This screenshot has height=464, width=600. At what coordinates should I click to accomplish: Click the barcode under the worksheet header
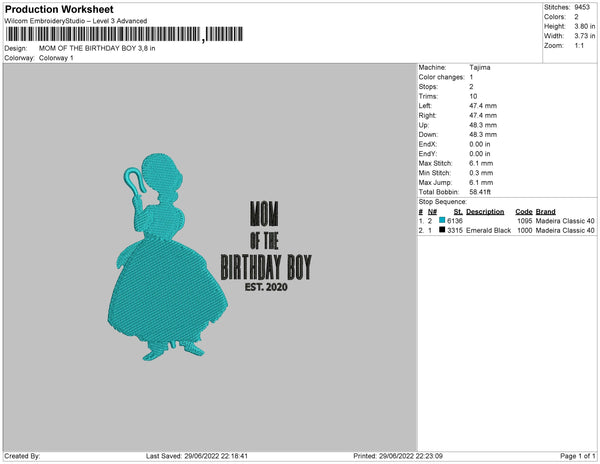(x=124, y=34)
